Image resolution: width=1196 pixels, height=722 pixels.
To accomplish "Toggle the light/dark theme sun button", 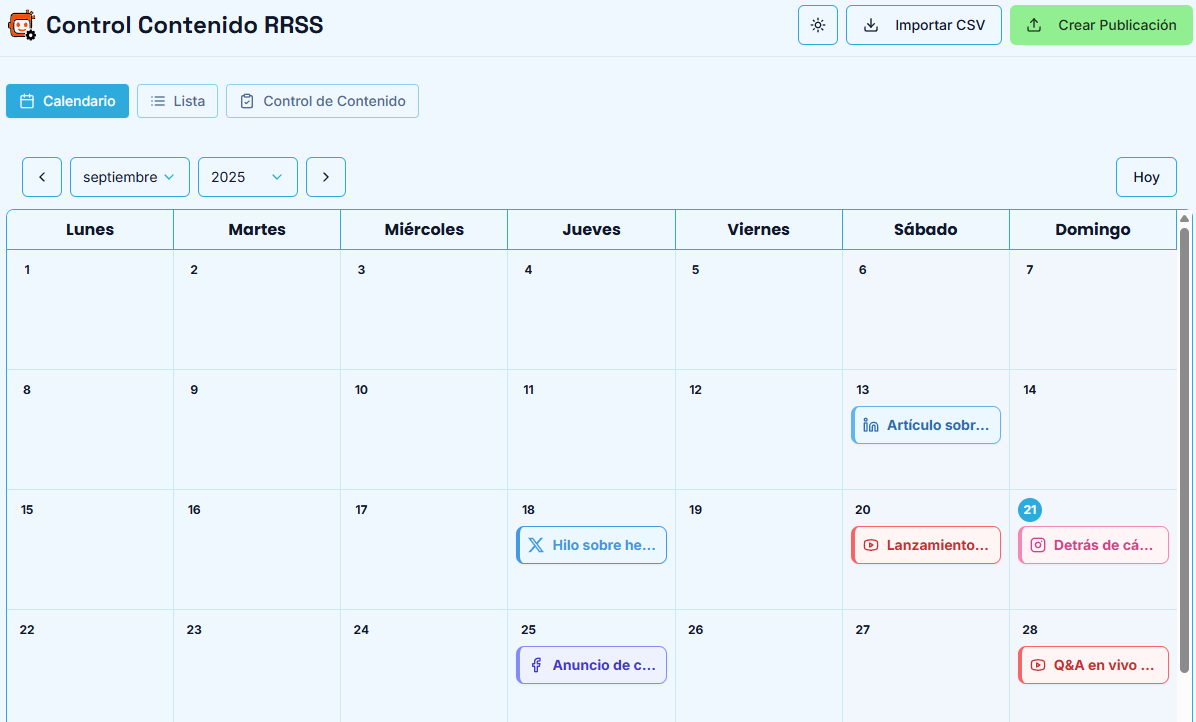I will [818, 25].
